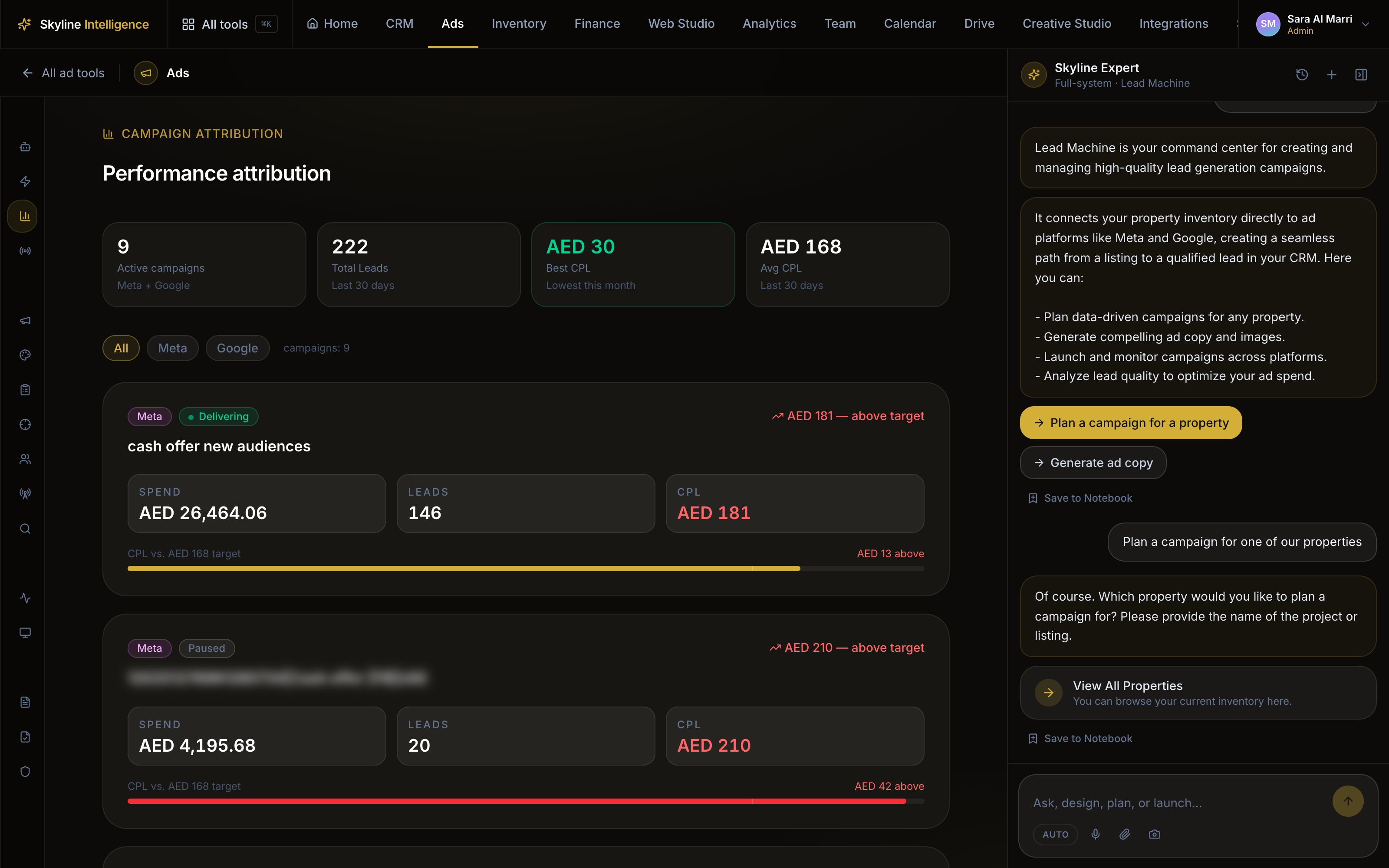1389x868 pixels.
Task: Click the people audiences sidebar icon
Action: (x=25, y=459)
